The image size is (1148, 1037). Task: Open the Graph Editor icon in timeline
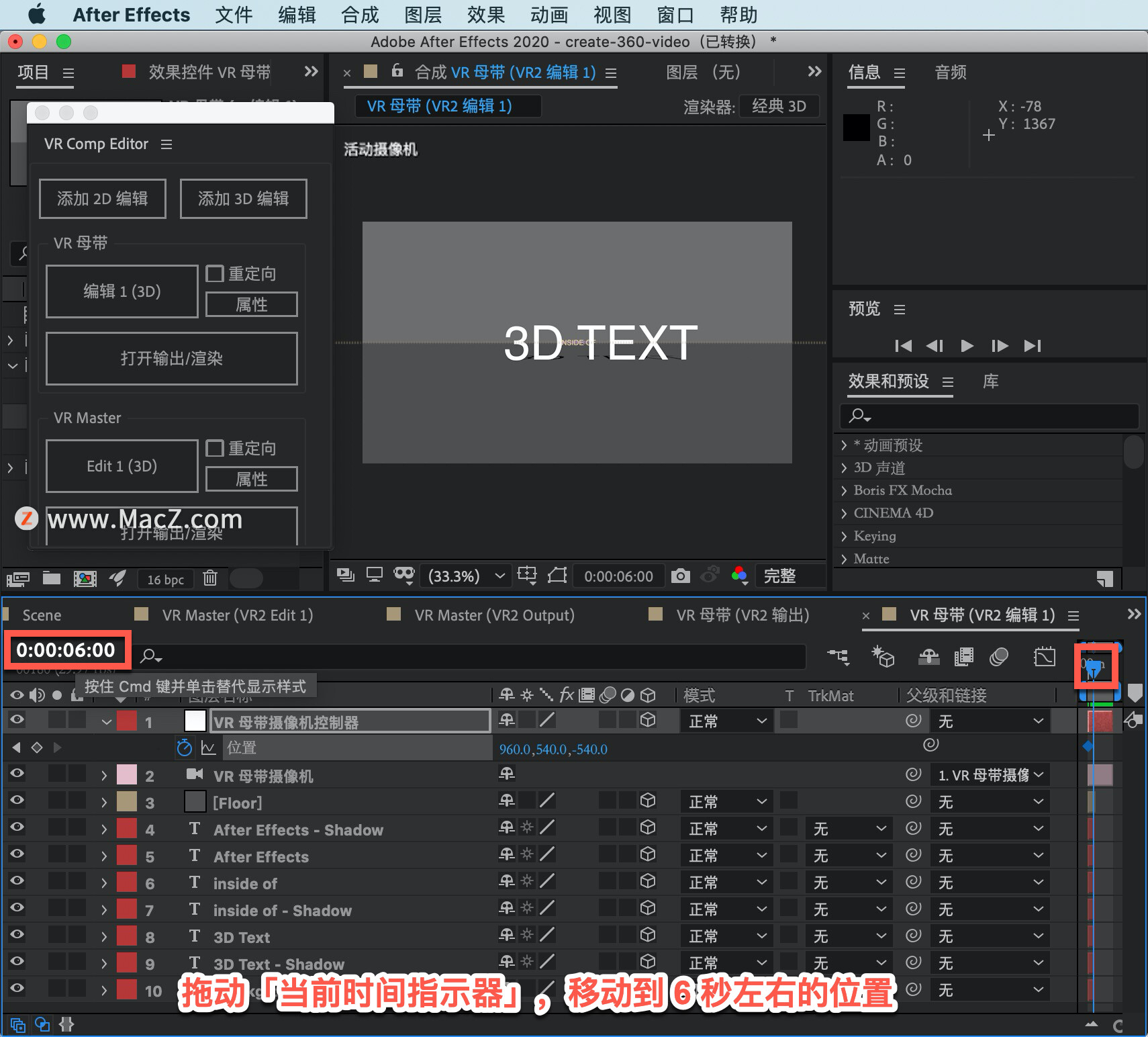pos(1045,656)
